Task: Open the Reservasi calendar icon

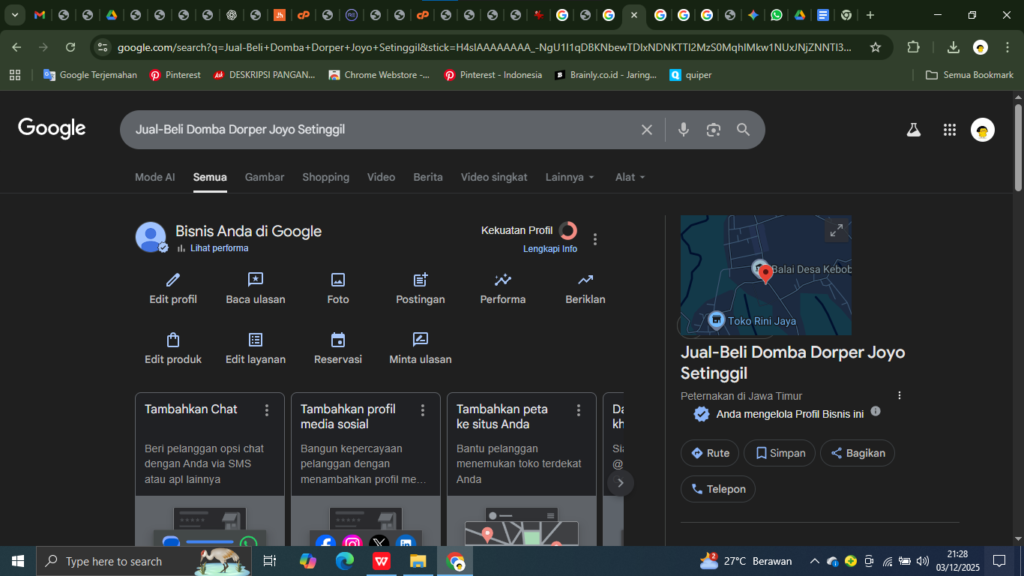Action: coord(338,340)
